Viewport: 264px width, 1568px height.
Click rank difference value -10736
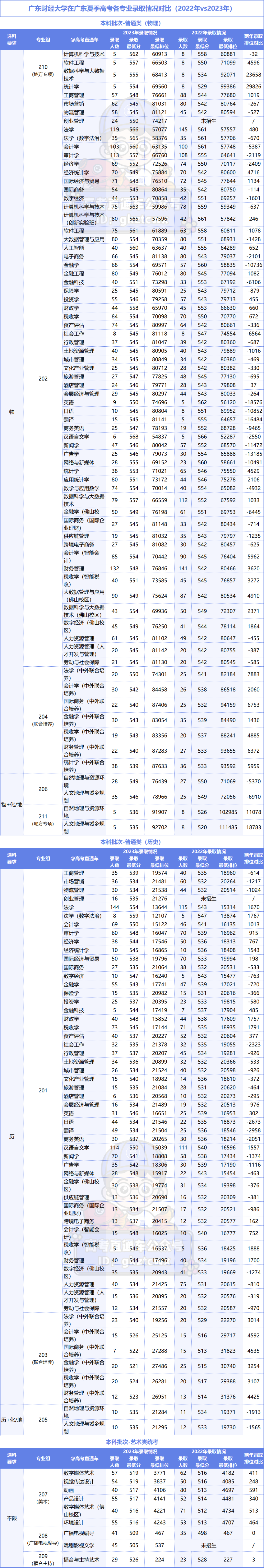tap(254, 265)
